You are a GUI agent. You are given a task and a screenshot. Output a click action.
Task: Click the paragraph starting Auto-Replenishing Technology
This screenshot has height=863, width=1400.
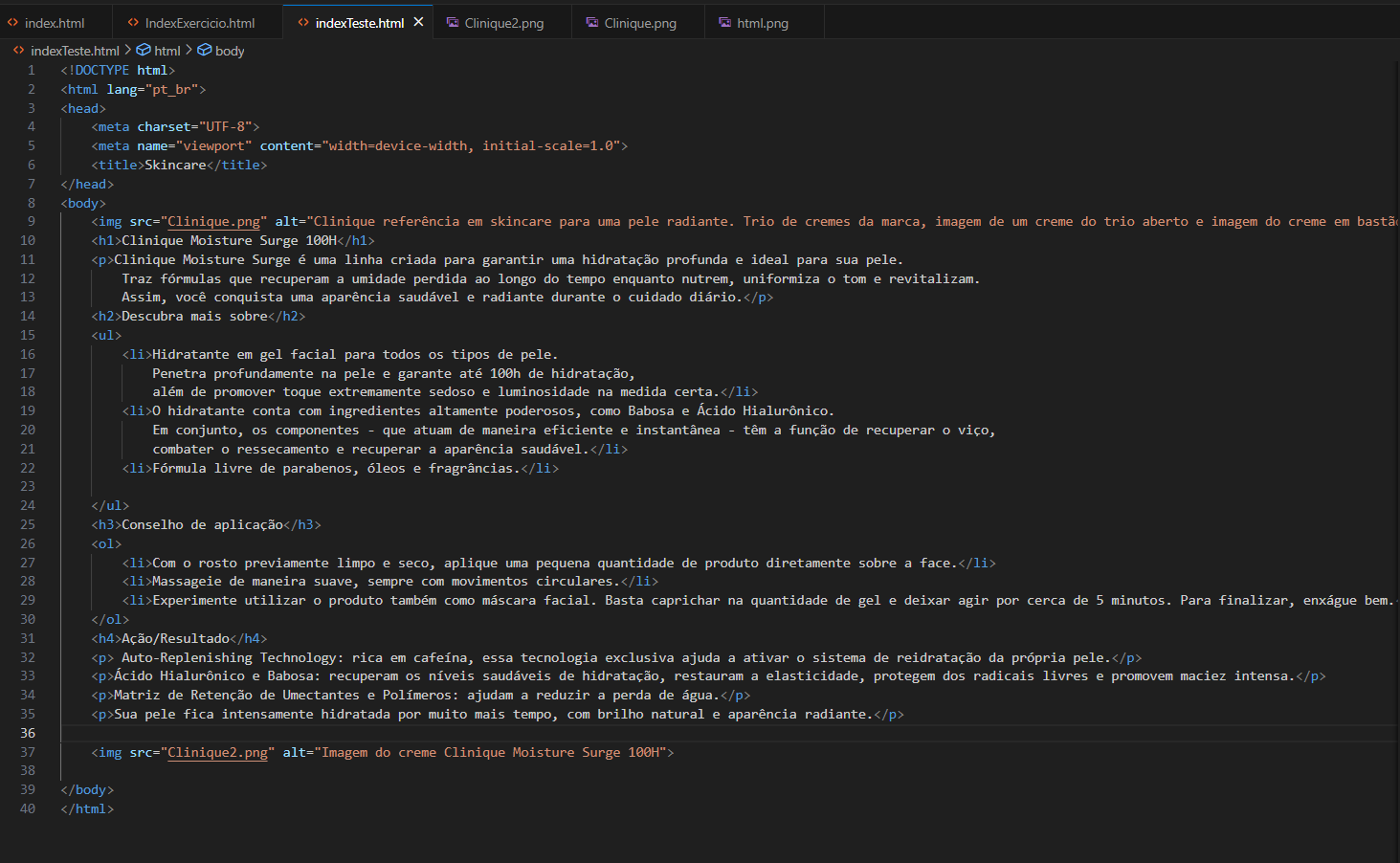click(x=616, y=658)
